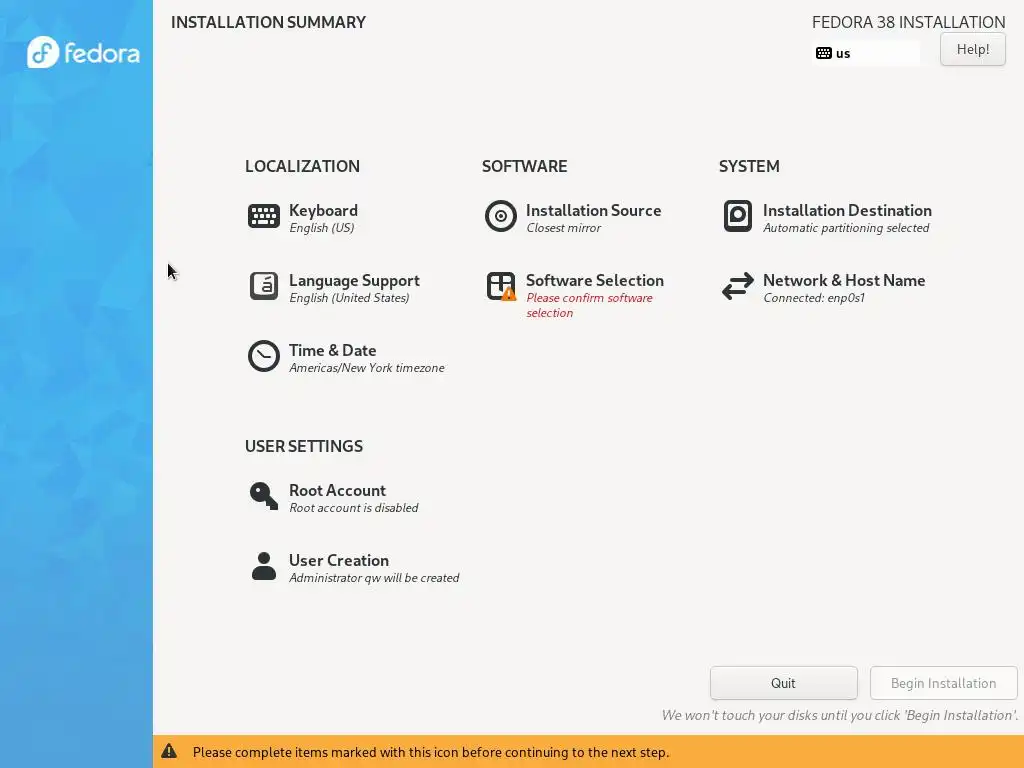Click the 'Please complete items marked' message

(430, 752)
